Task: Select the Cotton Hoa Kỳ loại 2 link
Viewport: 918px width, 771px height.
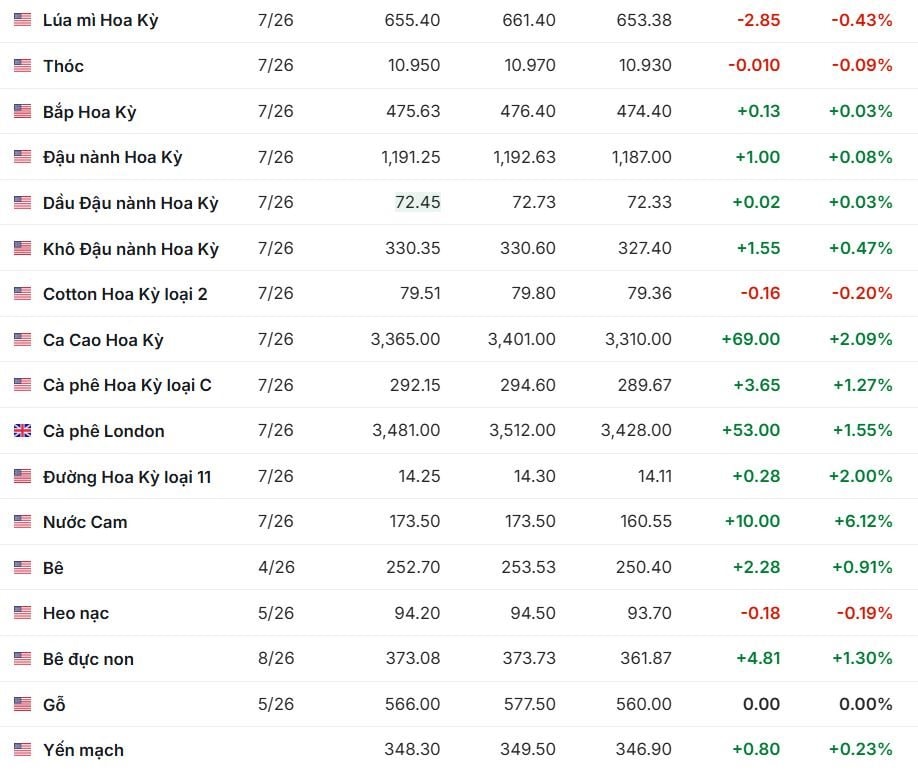Action: (x=125, y=294)
